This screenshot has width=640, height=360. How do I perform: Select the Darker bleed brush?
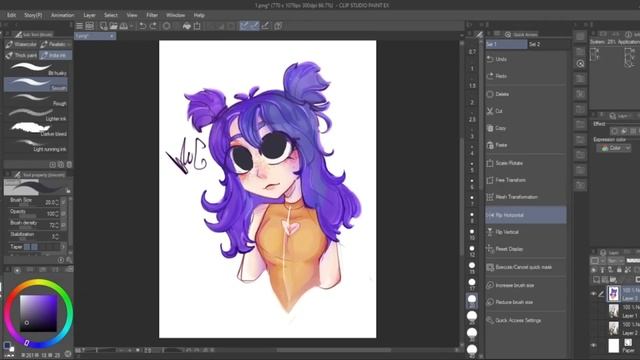pos(36,129)
